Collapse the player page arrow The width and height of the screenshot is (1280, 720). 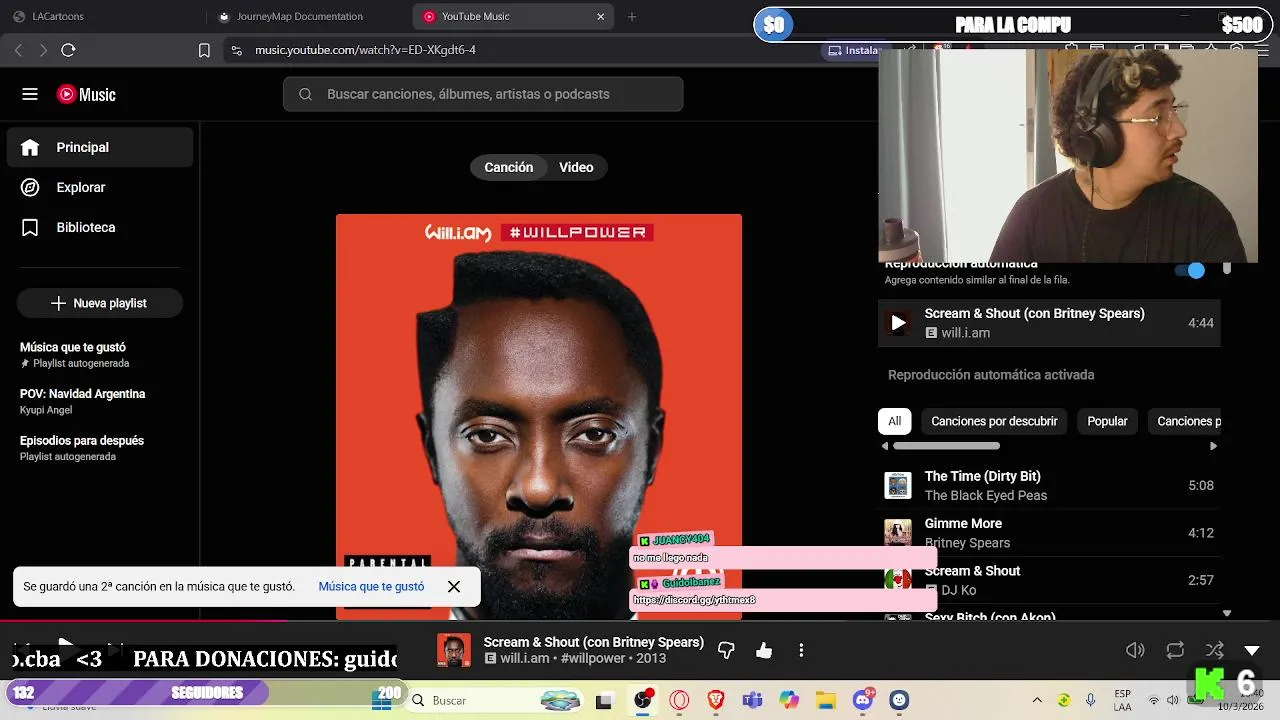[x=1252, y=650]
